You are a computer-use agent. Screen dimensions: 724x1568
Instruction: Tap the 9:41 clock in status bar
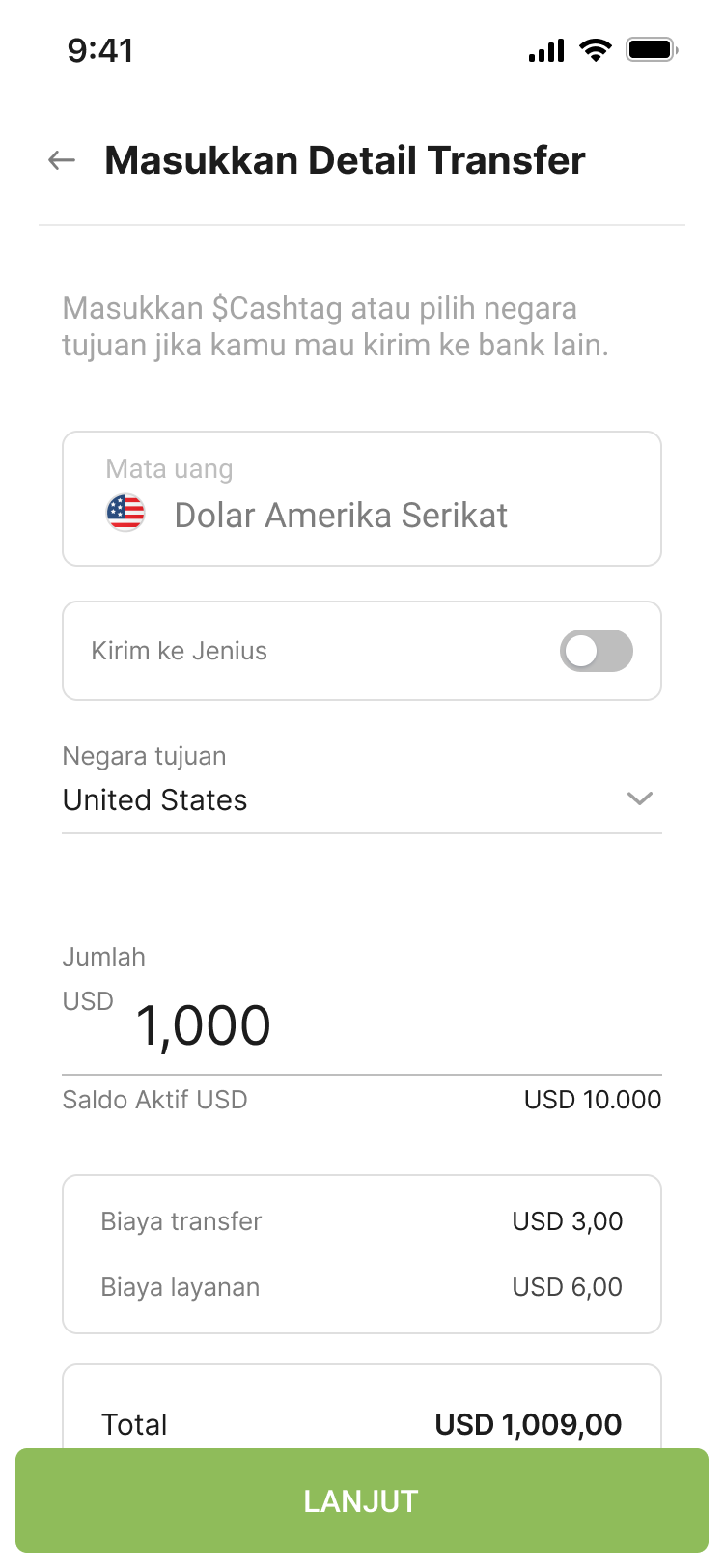pos(100,50)
